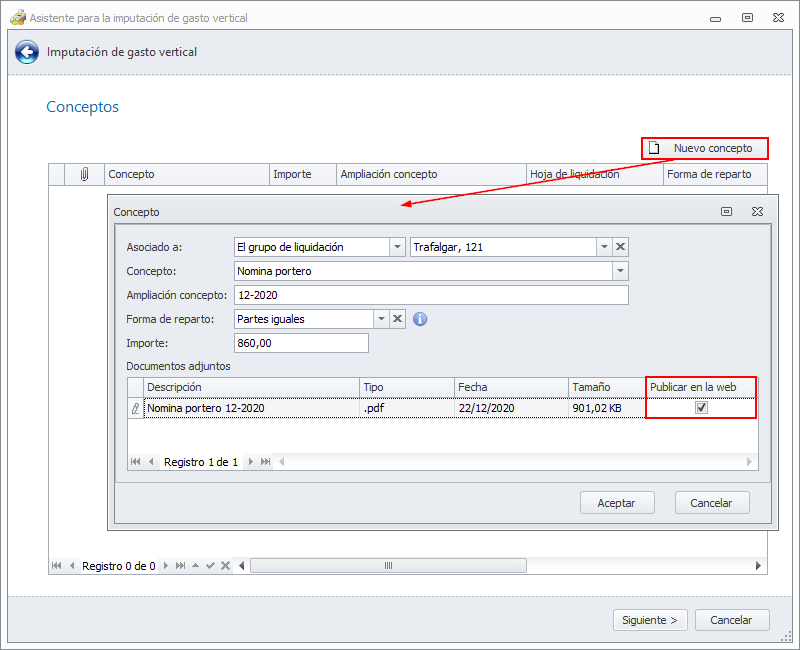This screenshot has height=650, width=800.
Task: Click the wizard title bar app icon
Action: [x=18, y=17]
